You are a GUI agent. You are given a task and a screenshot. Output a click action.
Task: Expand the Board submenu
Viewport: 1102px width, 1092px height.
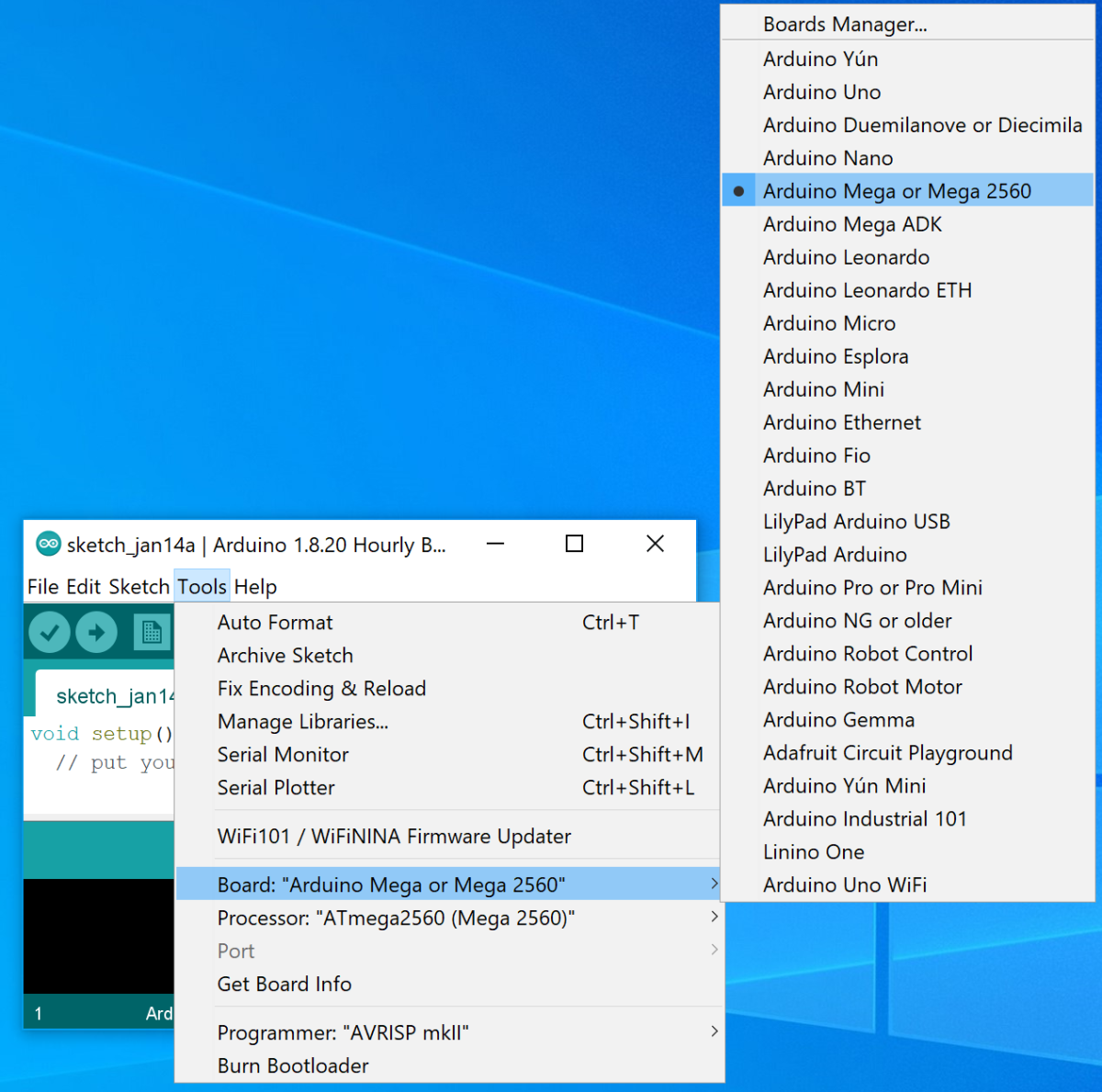(x=449, y=884)
